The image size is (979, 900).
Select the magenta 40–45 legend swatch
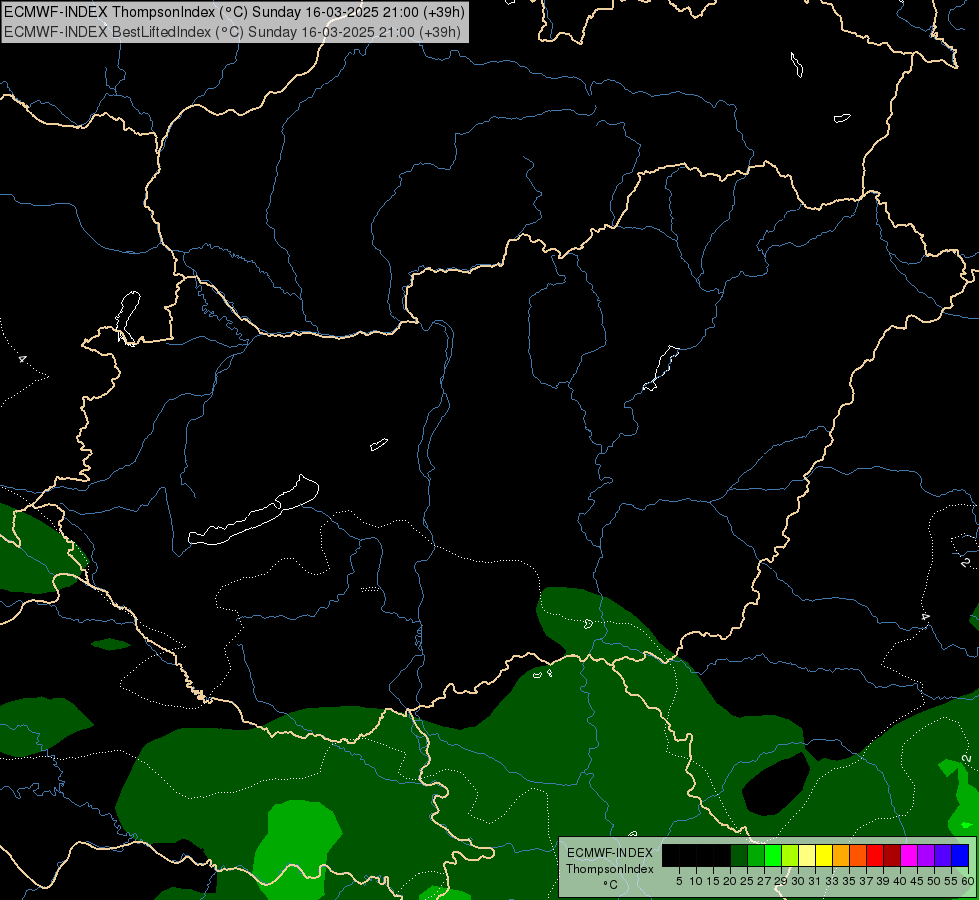[x=909, y=855]
